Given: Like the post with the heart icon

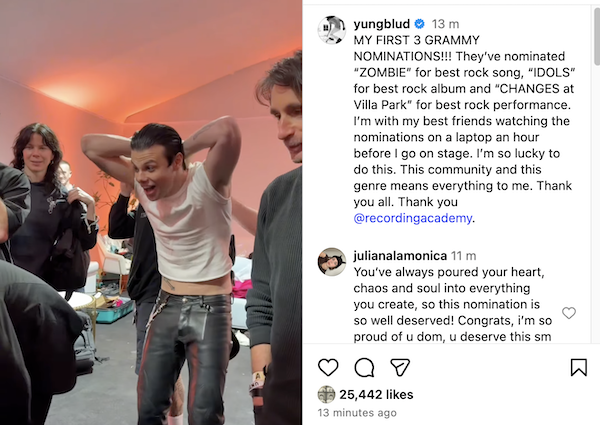Looking at the screenshot, I should tap(328, 367).
